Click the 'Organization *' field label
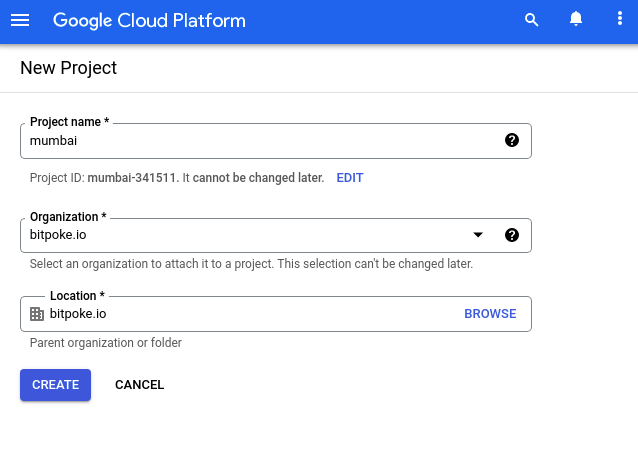Screen dimensions: 638x454 click(x=68, y=217)
